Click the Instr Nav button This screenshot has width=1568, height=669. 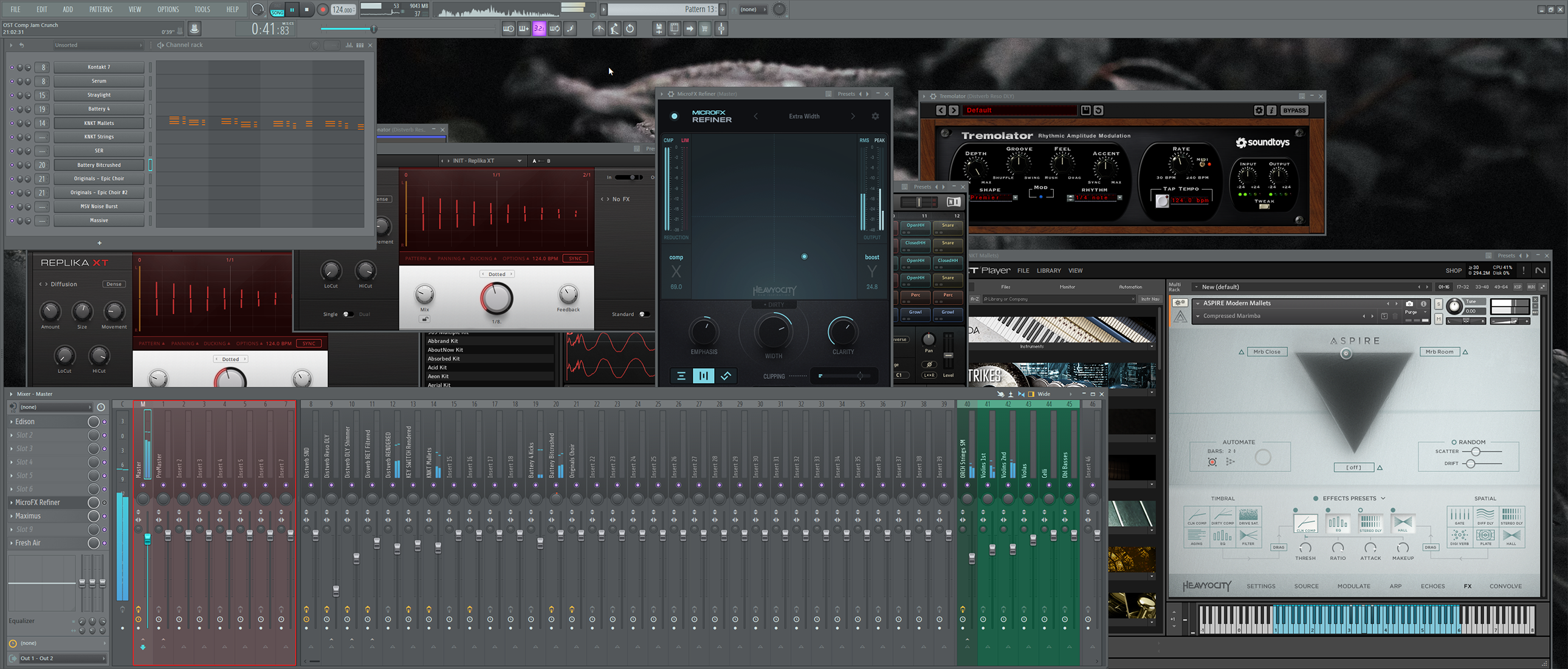point(1150,299)
